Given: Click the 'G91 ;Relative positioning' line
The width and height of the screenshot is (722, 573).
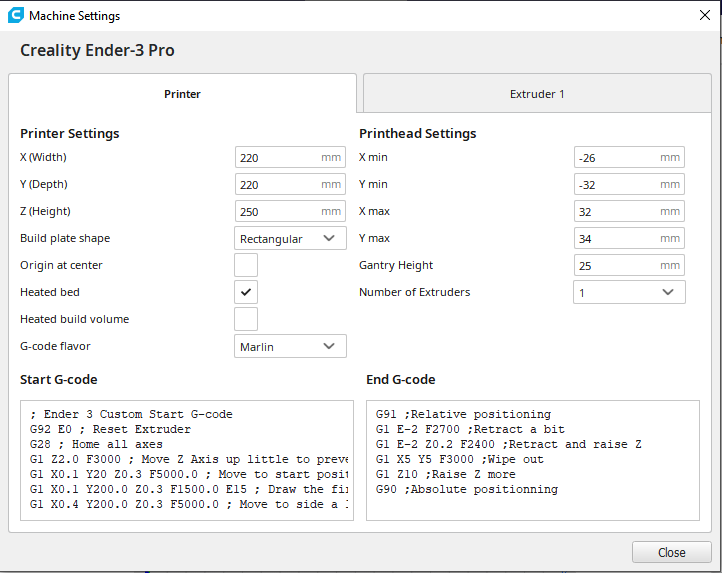Looking at the screenshot, I should (463, 414).
